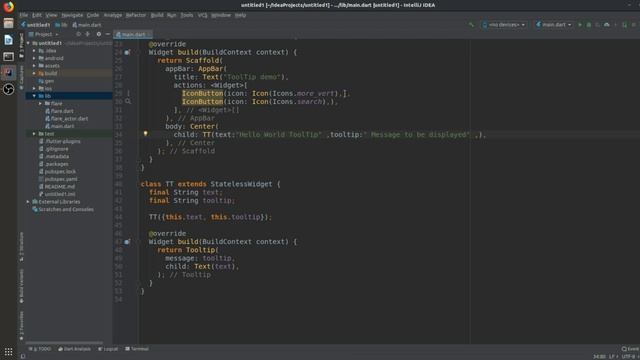
Task: Expand the .idea folder
Action: coord(34,51)
